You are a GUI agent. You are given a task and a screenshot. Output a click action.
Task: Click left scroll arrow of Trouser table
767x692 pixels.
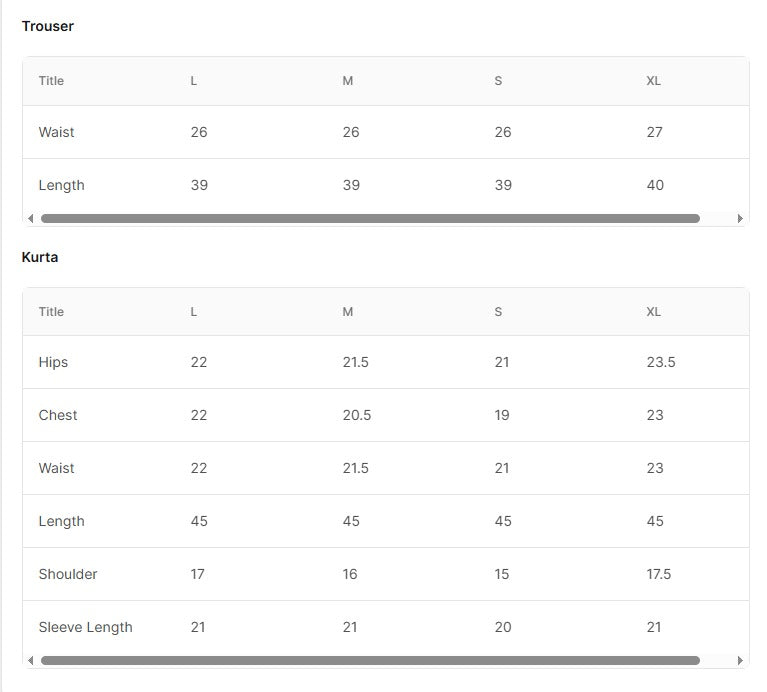click(x=31, y=219)
